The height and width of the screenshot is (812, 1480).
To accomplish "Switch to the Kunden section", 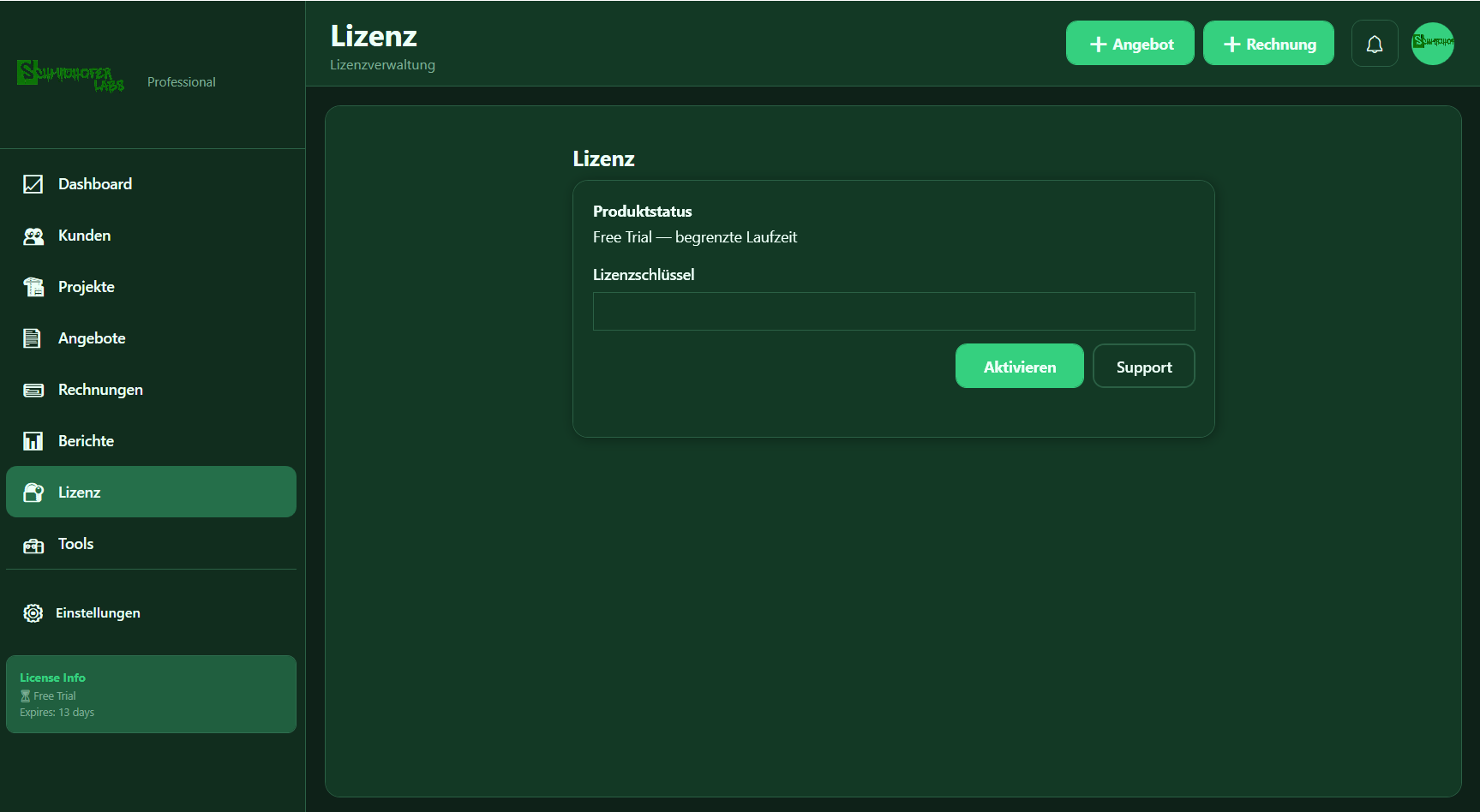I will pyautogui.click(x=84, y=235).
